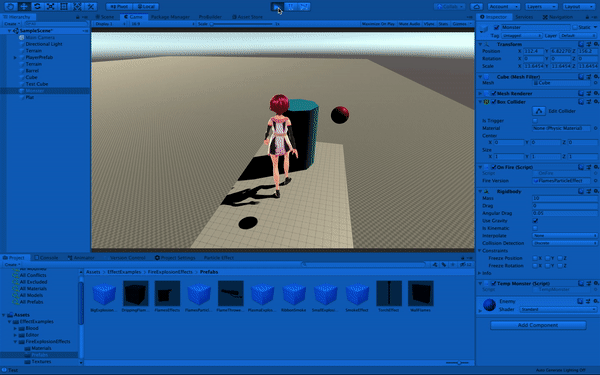Disable the On Fire script checkbox
Screen dimensions: 600x375
pyautogui.click(x=494, y=167)
